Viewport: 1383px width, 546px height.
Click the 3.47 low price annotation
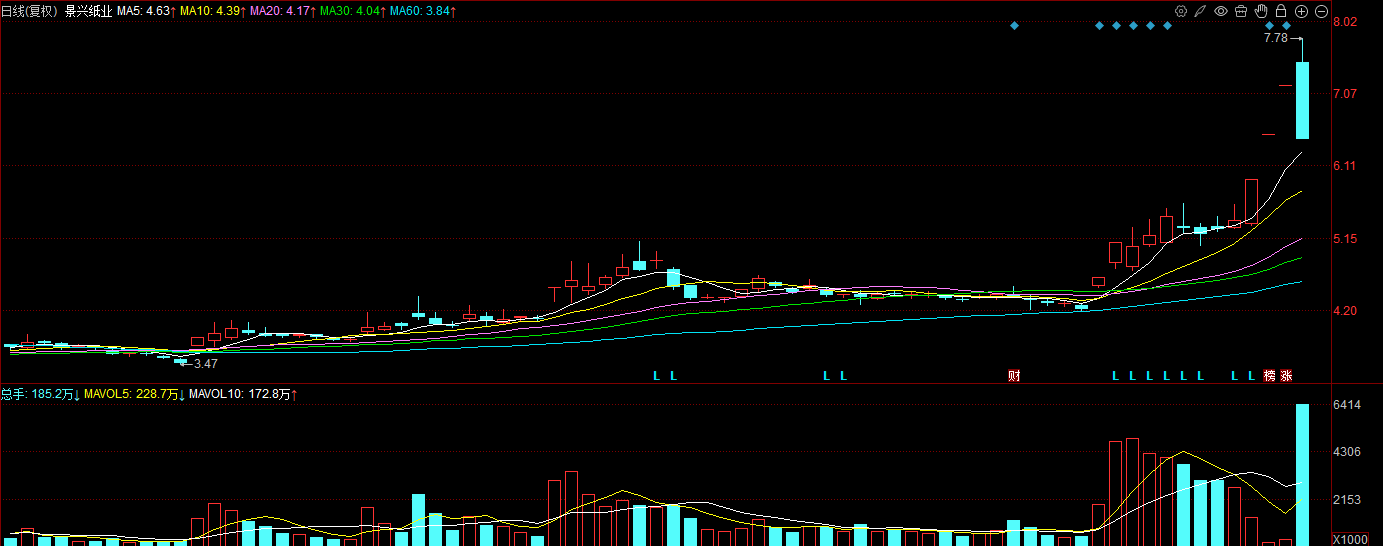pos(206,365)
